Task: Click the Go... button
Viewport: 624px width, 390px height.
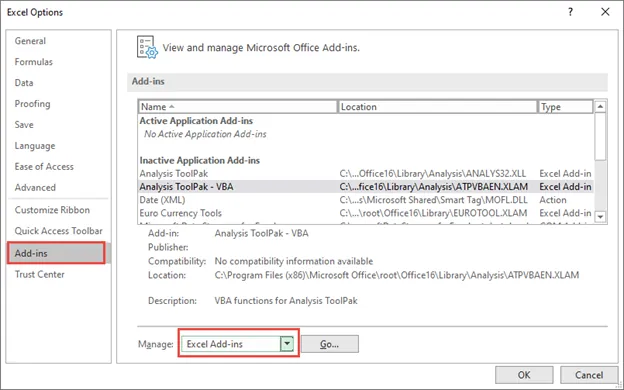Action: click(330, 344)
